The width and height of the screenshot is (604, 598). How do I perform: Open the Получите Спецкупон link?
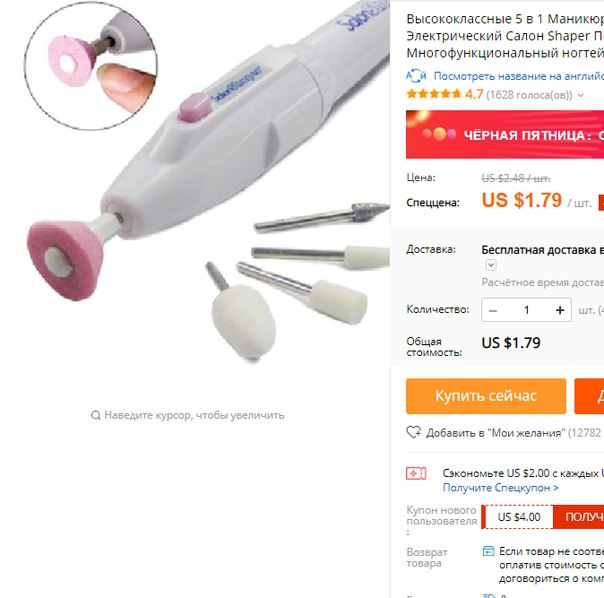pyautogui.click(x=500, y=488)
